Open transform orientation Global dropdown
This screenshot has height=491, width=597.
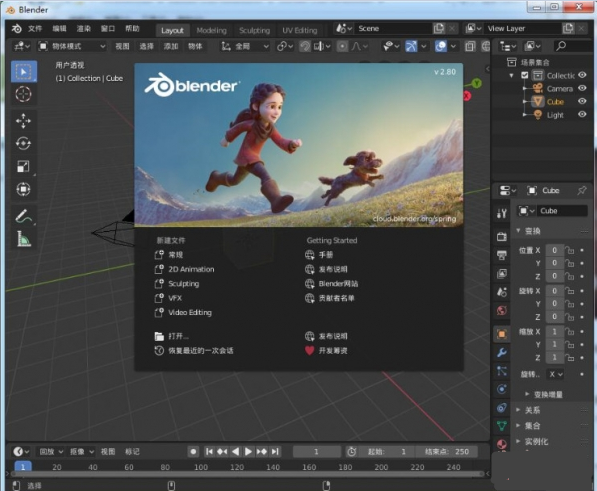pos(245,46)
